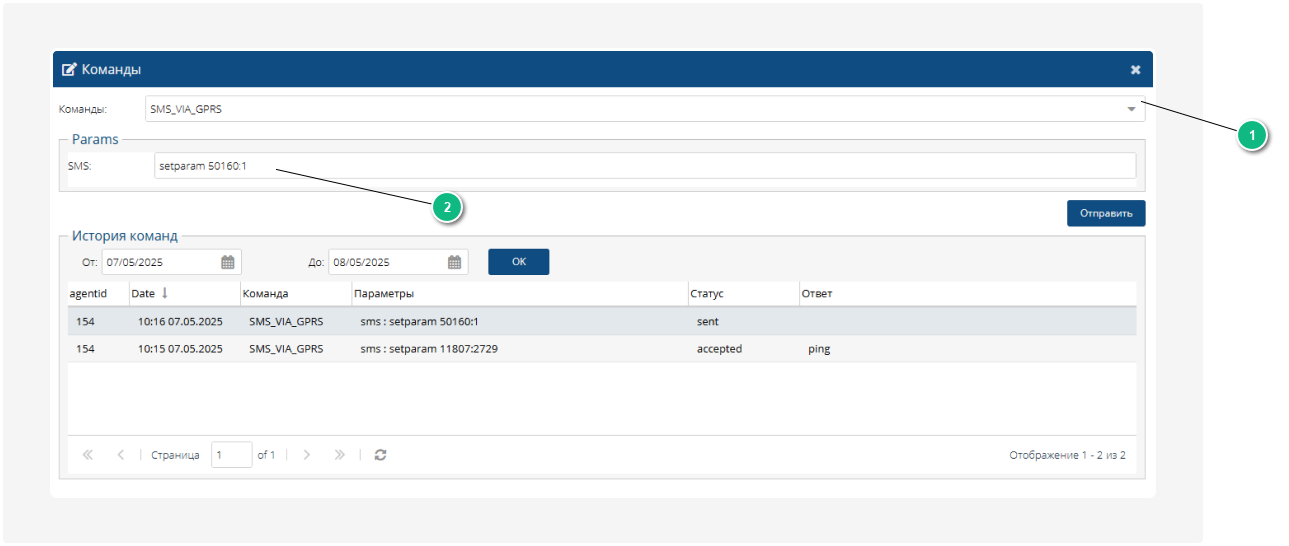Viewport: 1289px width, 546px height.
Task: Click the 'sent' status cell
Action: 743,321
